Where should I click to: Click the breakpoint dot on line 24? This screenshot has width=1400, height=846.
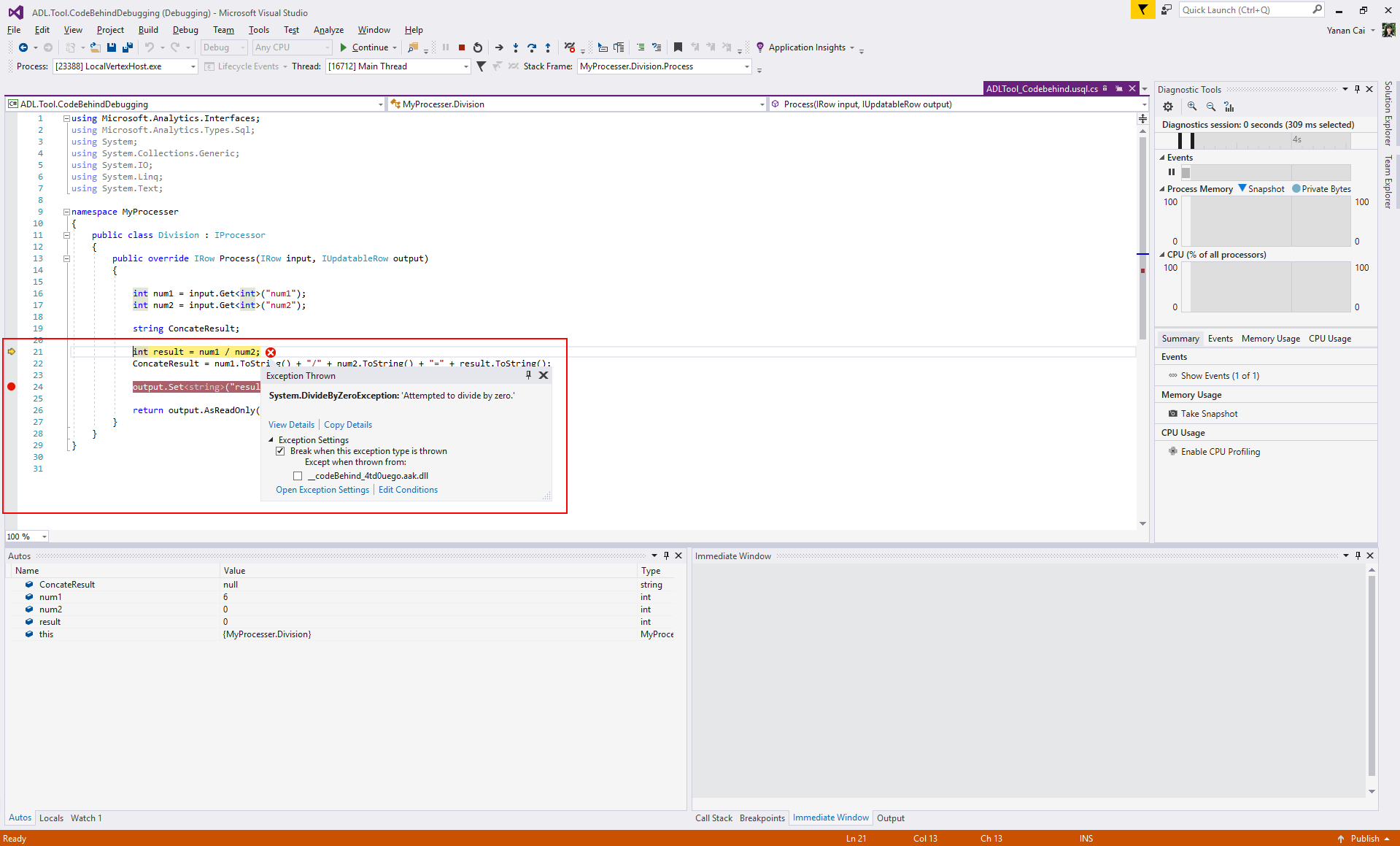click(x=12, y=387)
